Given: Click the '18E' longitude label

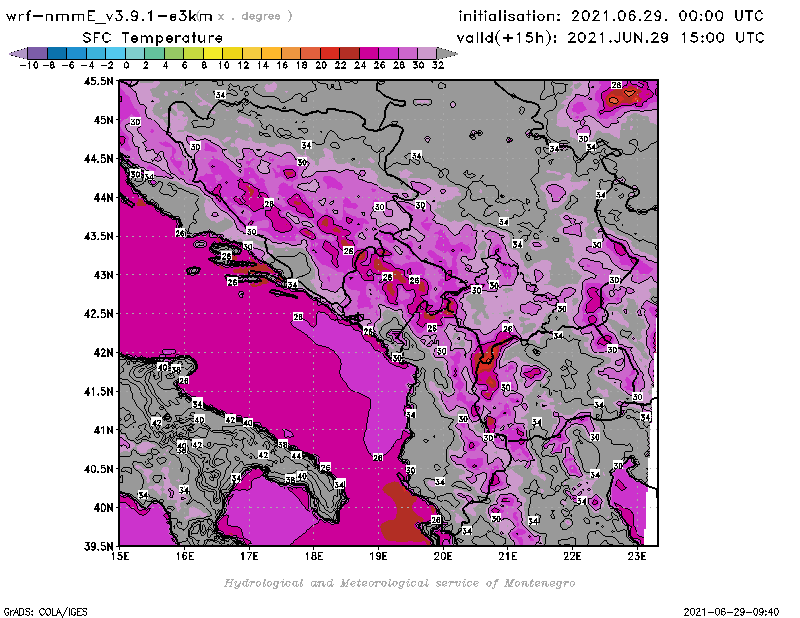Looking at the screenshot, I should [x=314, y=556].
